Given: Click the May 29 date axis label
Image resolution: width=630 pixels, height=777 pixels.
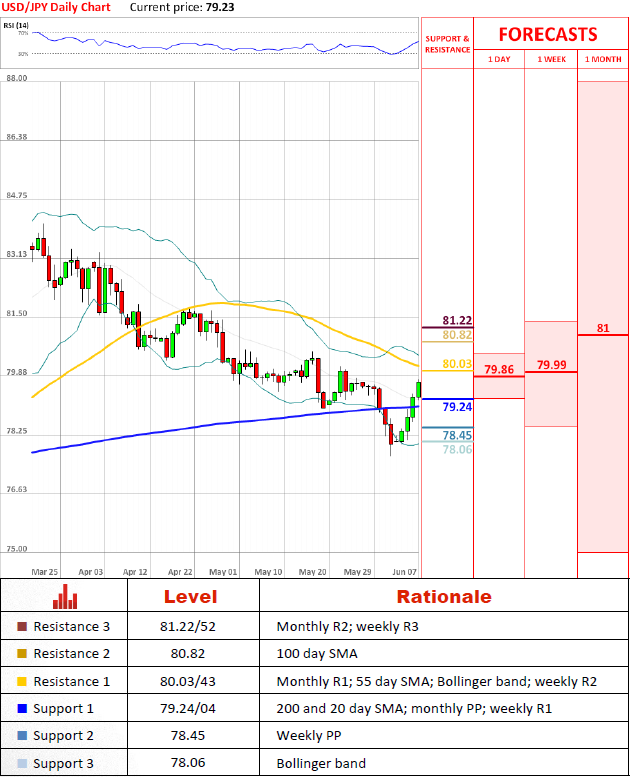Looking at the screenshot, I should [x=357, y=572].
